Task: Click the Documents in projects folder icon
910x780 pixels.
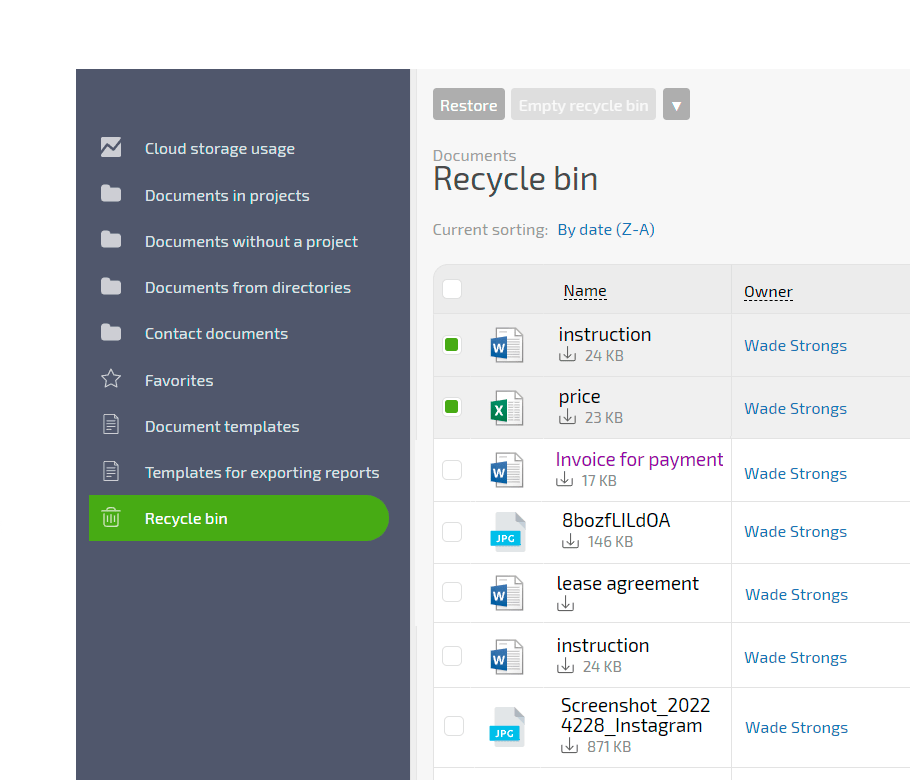Action: point(111,194)
